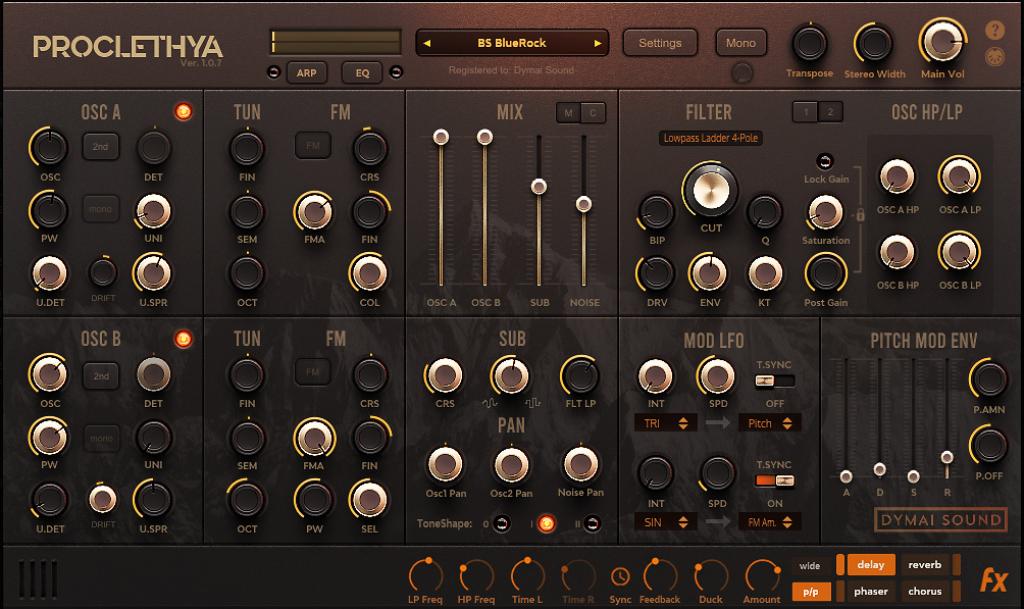The height and width of the screenshot is (609, 1024).
Task: Click the OSC A FM button
Action: click(313, 145)
